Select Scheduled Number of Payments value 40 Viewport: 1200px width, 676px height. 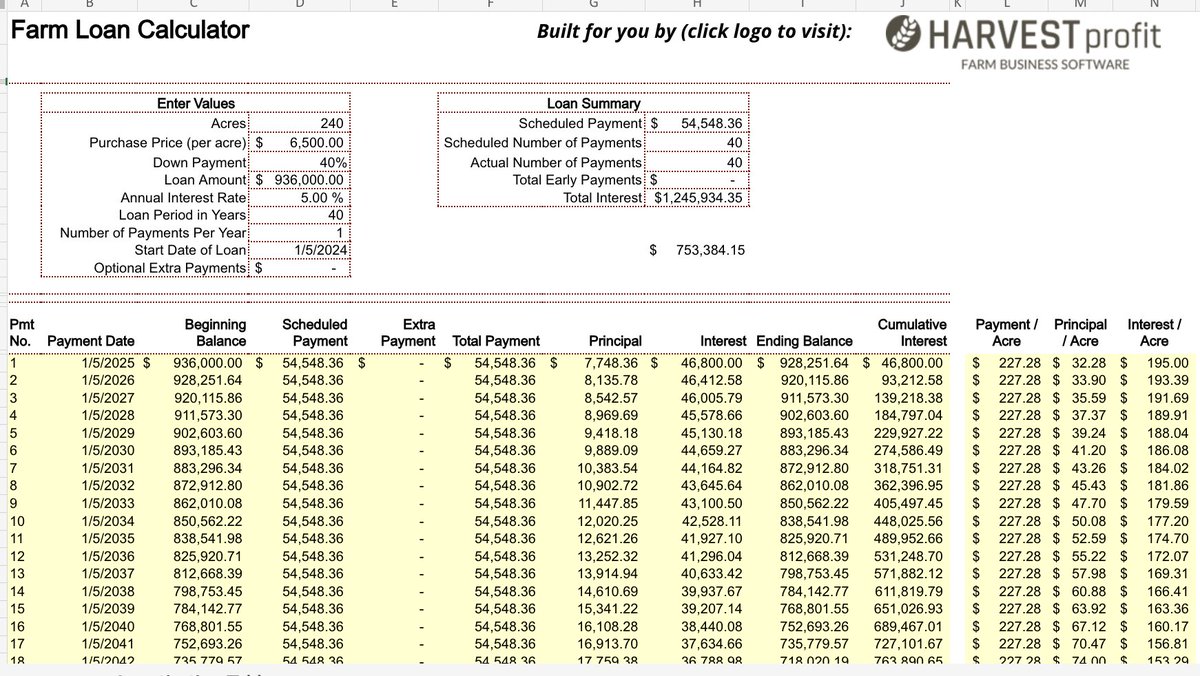coord(696,143)
